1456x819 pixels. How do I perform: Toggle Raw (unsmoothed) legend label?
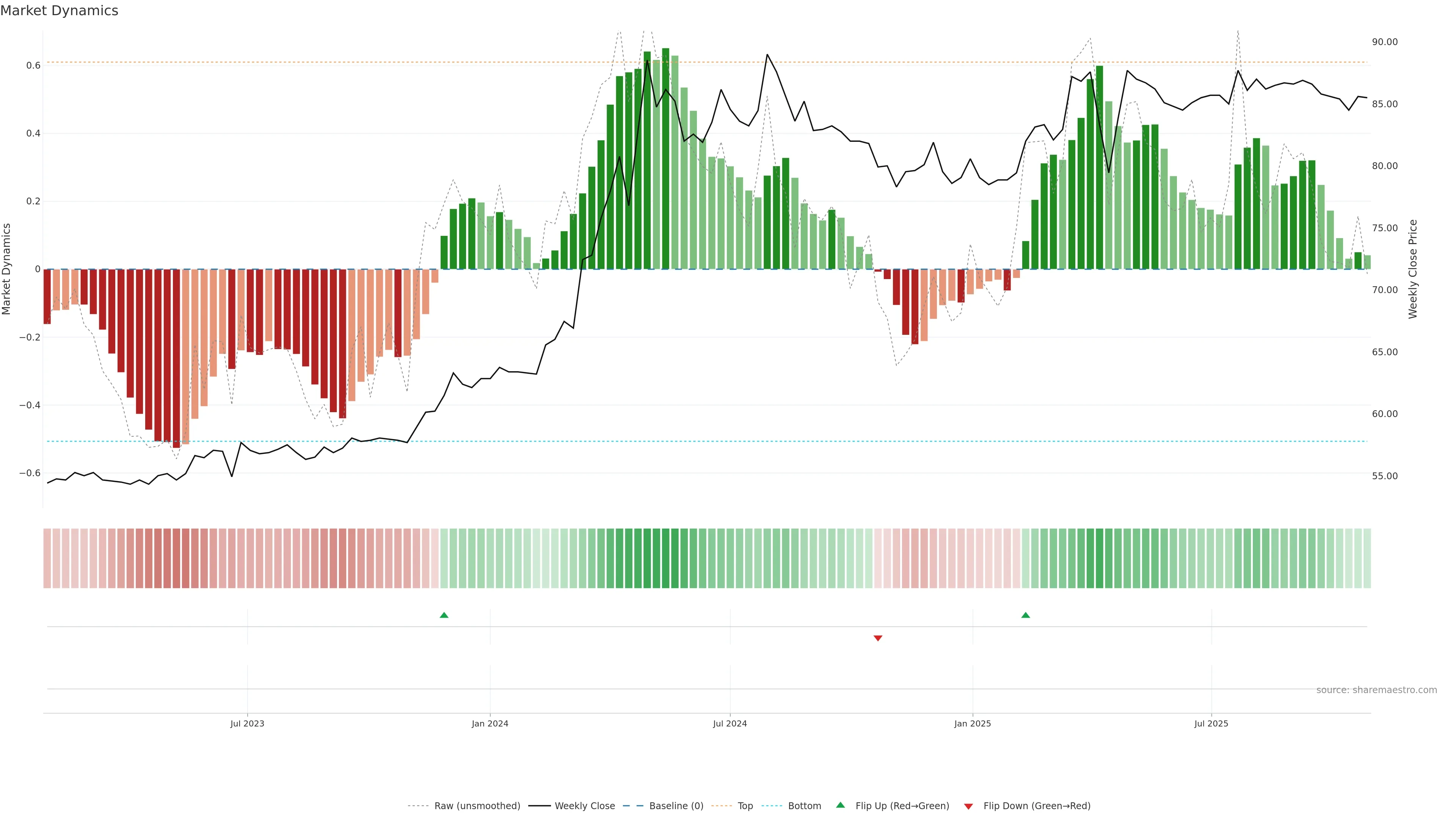pos(477,806)
